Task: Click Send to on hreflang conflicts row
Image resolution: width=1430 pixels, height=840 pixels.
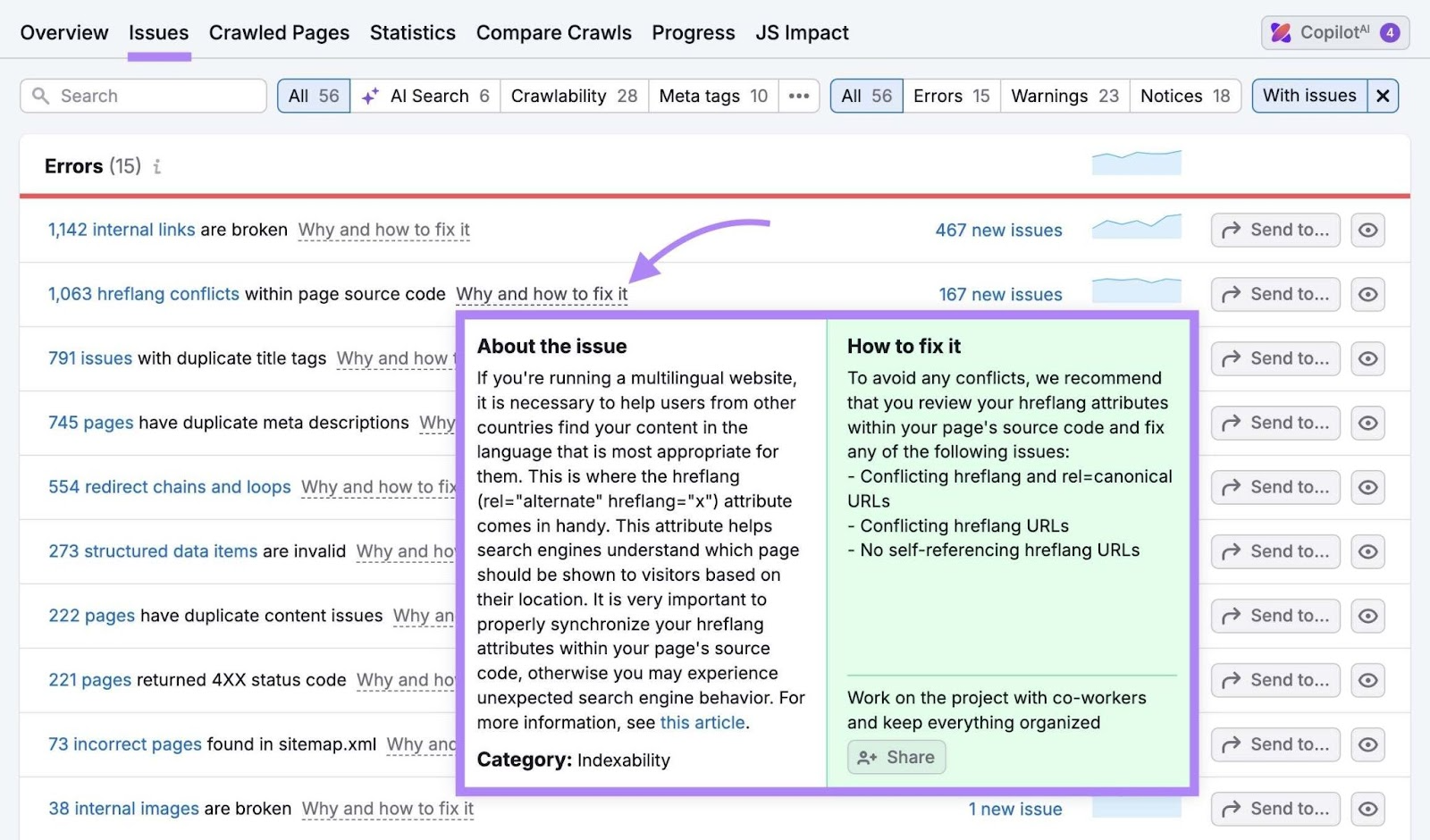Action: [1275, 294]
